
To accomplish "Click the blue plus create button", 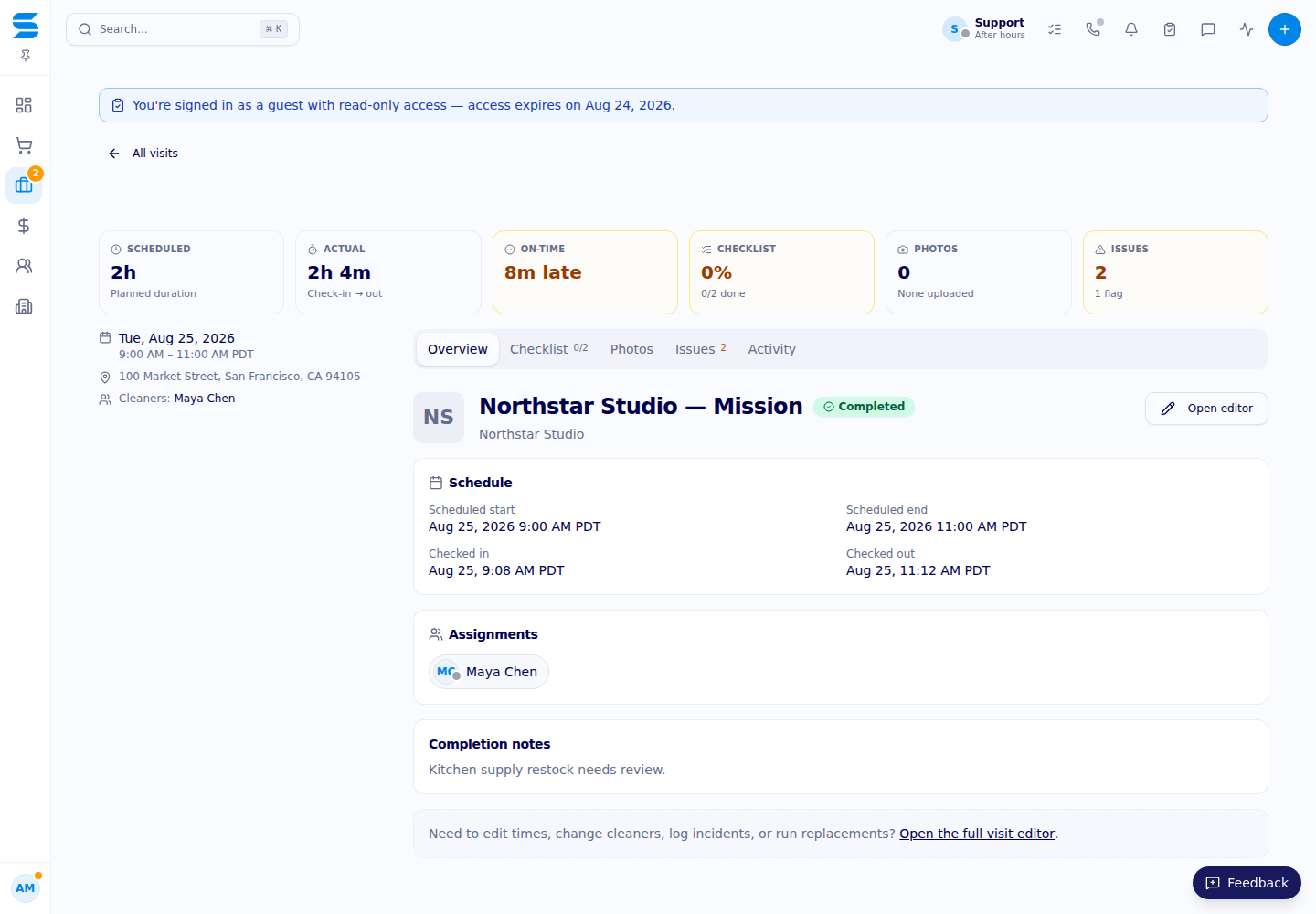I will 1285,29.
